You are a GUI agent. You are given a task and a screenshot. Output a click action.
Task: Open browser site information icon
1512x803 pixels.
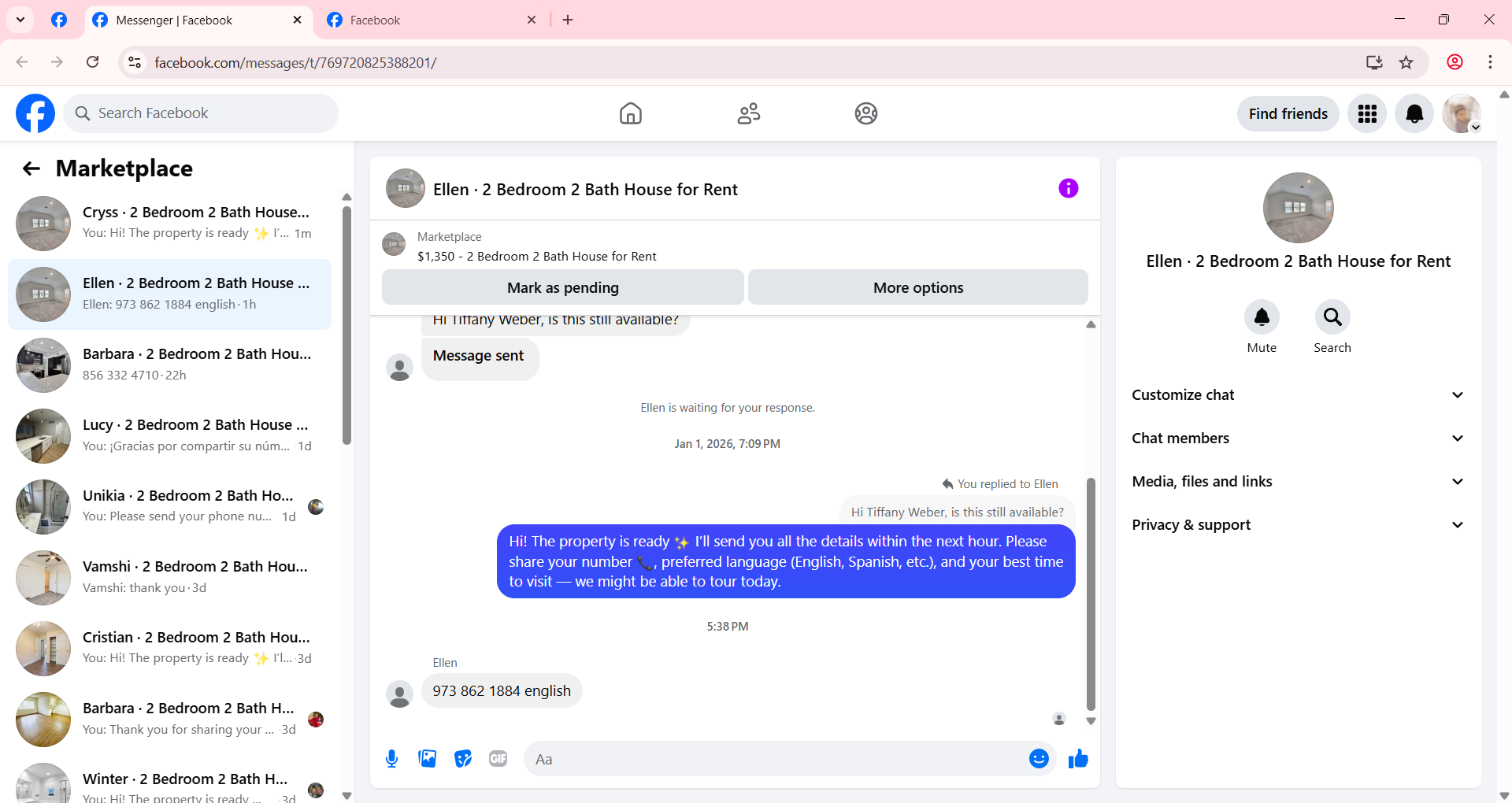point(135,62)
